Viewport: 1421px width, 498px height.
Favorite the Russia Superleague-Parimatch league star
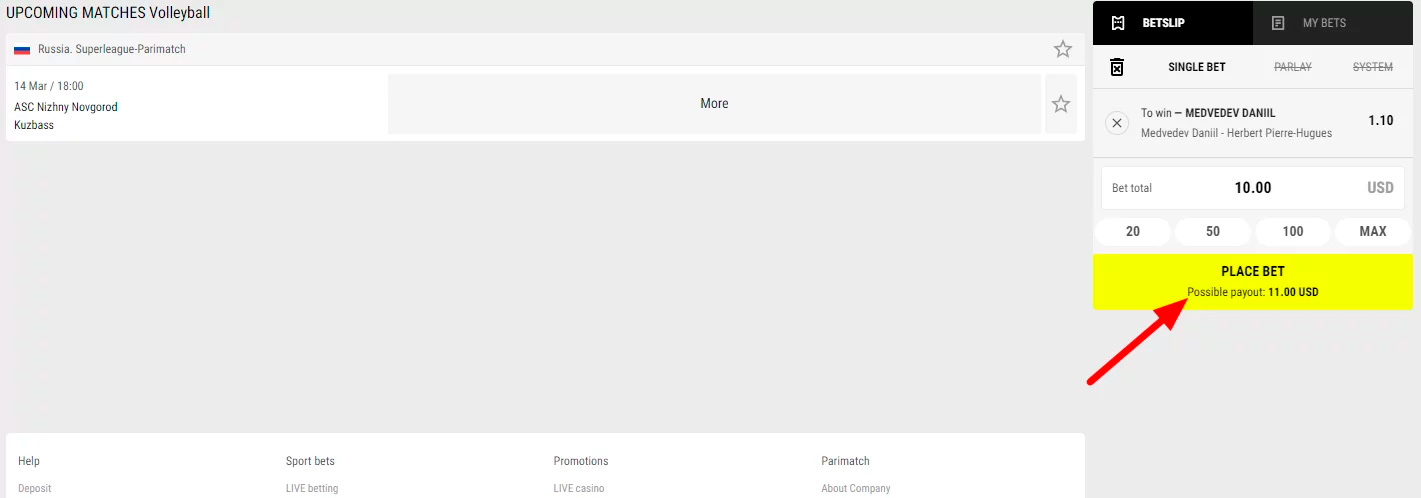click(1062, 49)
